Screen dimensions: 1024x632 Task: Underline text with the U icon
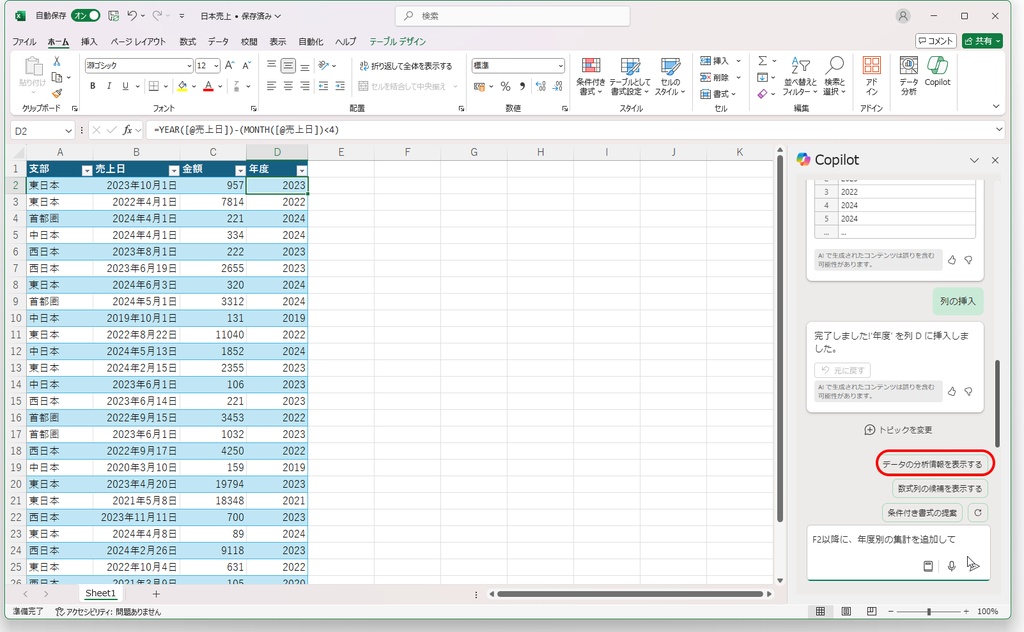(x=125, y=86)
